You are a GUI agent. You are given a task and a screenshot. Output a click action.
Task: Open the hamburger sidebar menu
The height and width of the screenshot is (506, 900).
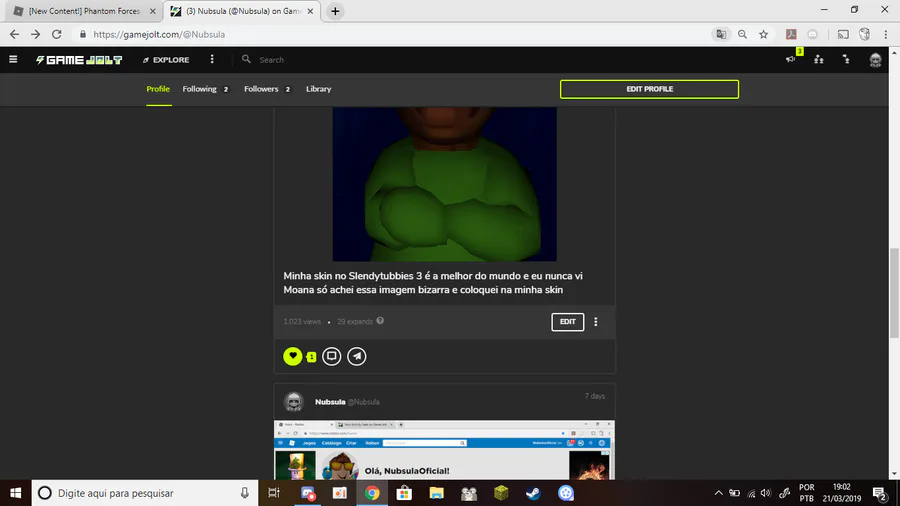click(13, 59)
